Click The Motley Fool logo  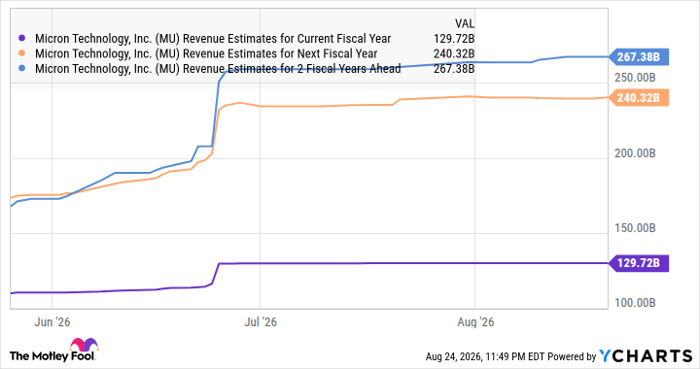54,350
